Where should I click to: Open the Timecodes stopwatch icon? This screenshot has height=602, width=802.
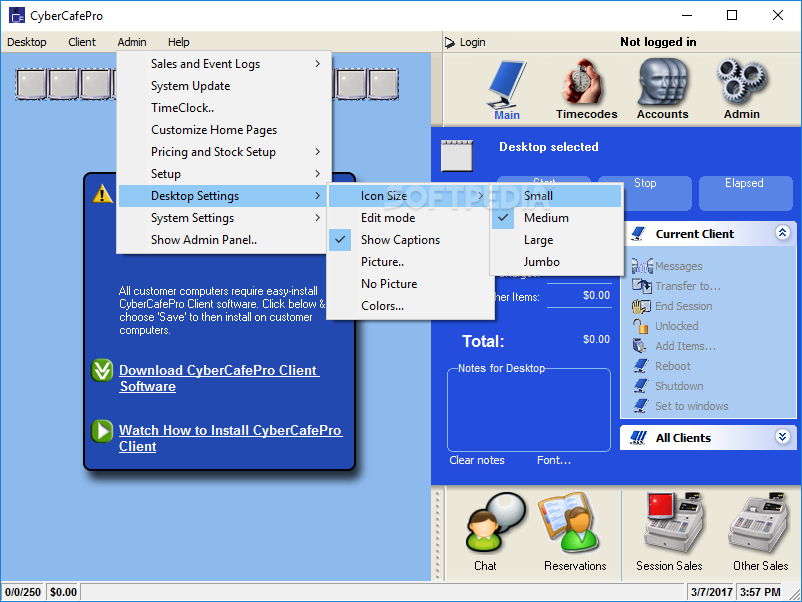click(582, 82)
